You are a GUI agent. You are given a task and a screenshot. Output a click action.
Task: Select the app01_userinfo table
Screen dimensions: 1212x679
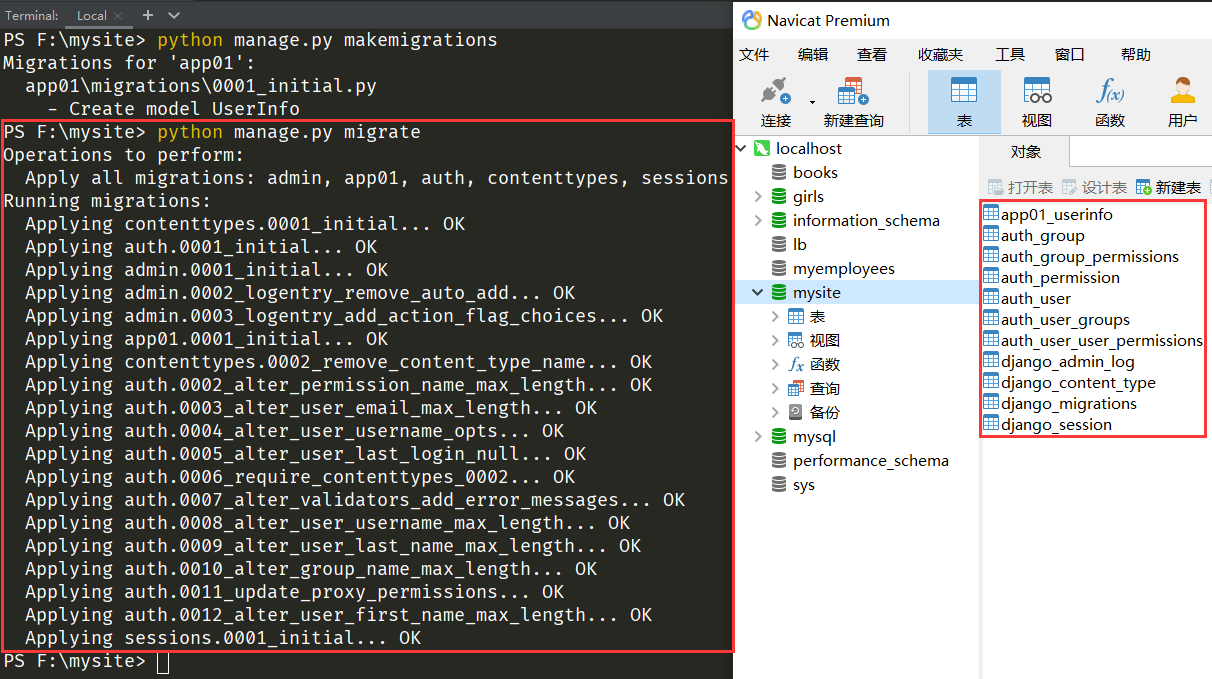pos(1056,215)
